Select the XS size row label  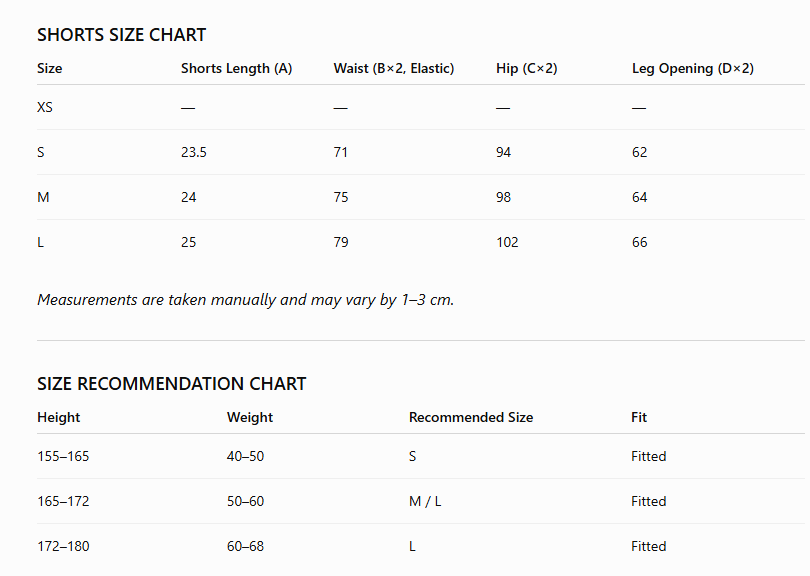[x=45, y=107]
